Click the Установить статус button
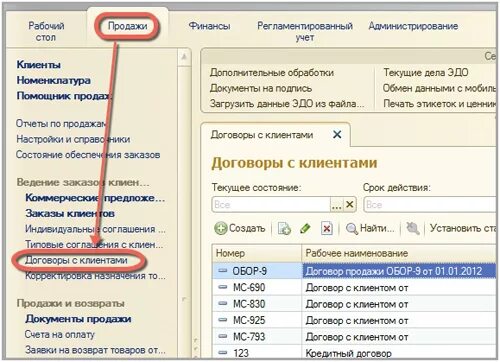Screen dimensions: 500x362 tap(463, 228)
